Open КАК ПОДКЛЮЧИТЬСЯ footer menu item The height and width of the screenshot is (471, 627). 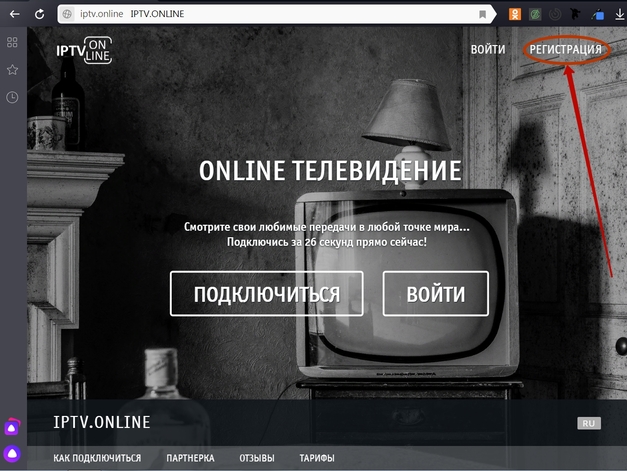point(97,458)
